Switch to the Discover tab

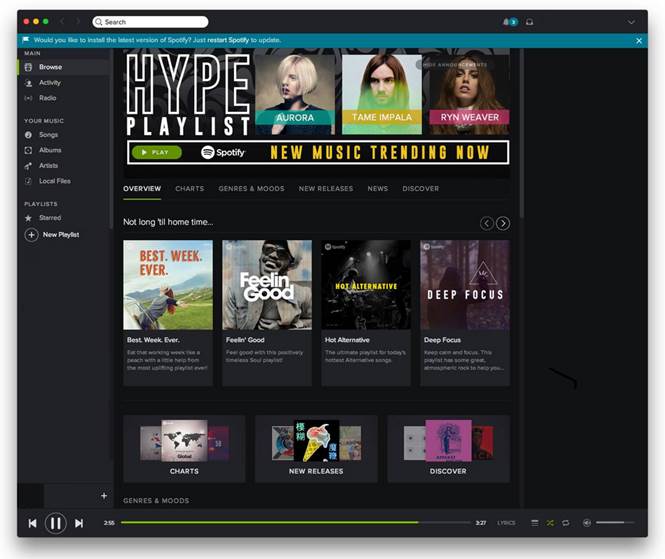[420, 189]
